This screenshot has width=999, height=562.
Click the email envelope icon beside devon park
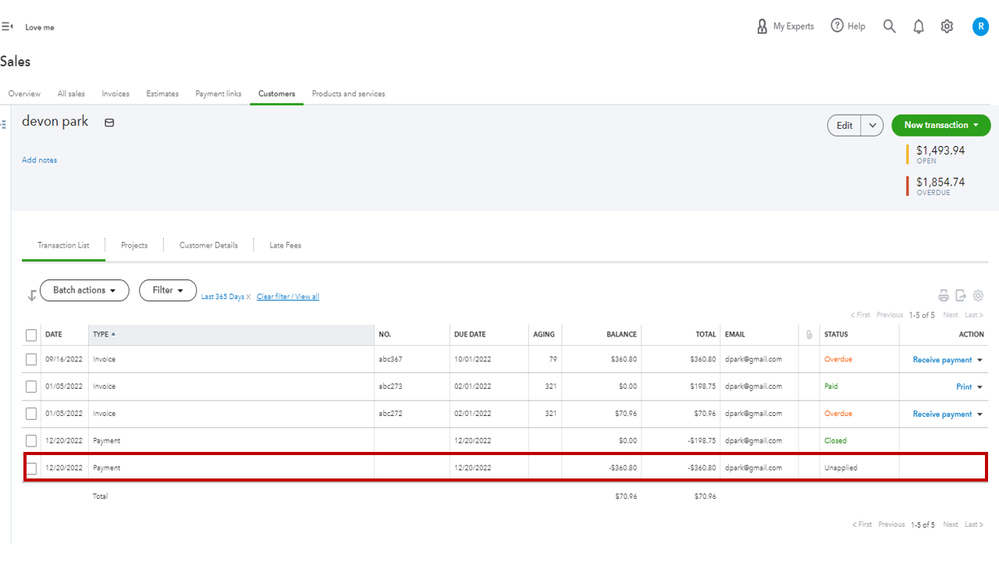tap(109, 123)
